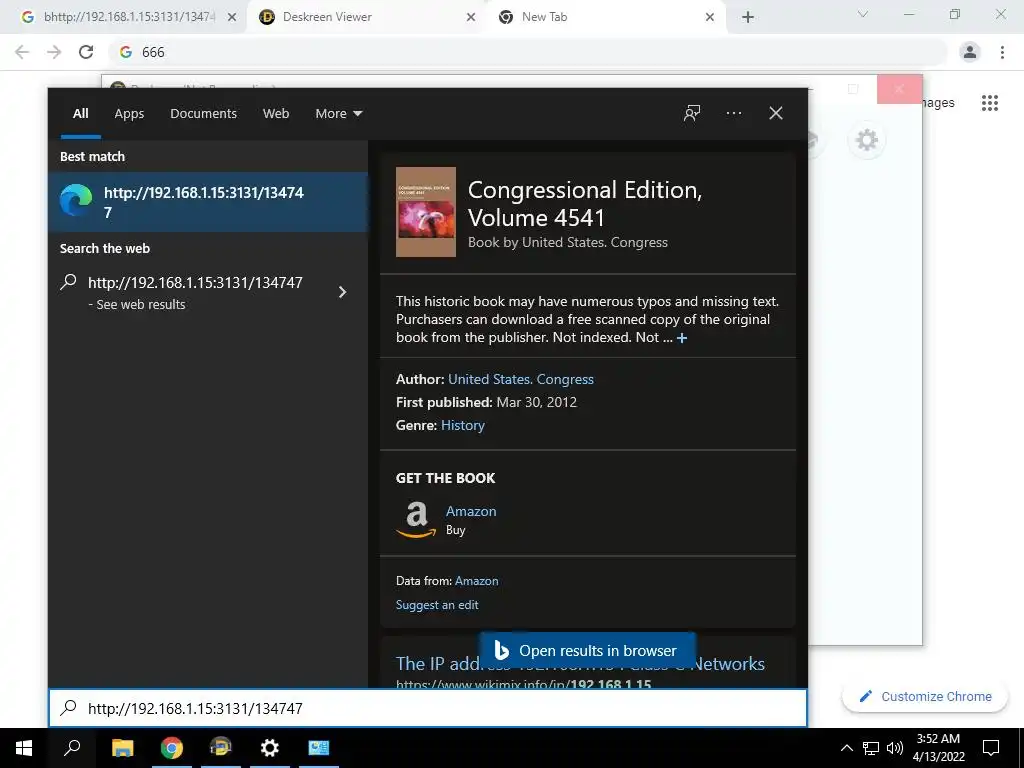Open the Chrome three-dot menu
This screenshot has height=768, width=1024.
(1002, 52)
